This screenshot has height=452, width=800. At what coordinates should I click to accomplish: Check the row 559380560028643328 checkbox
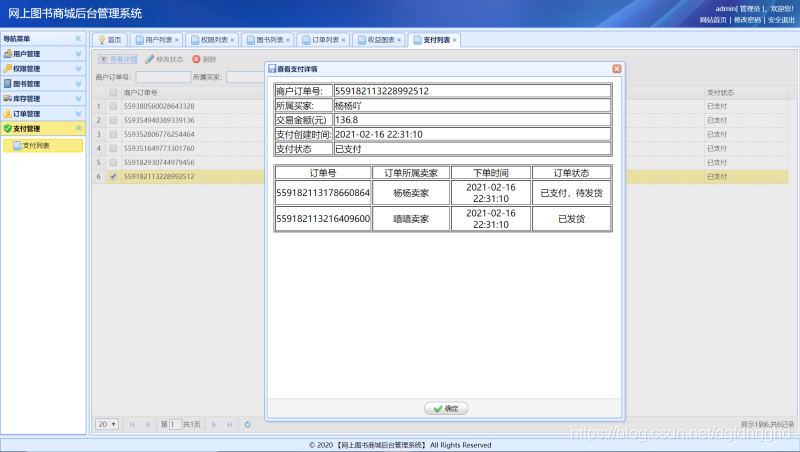click(113, 106)
